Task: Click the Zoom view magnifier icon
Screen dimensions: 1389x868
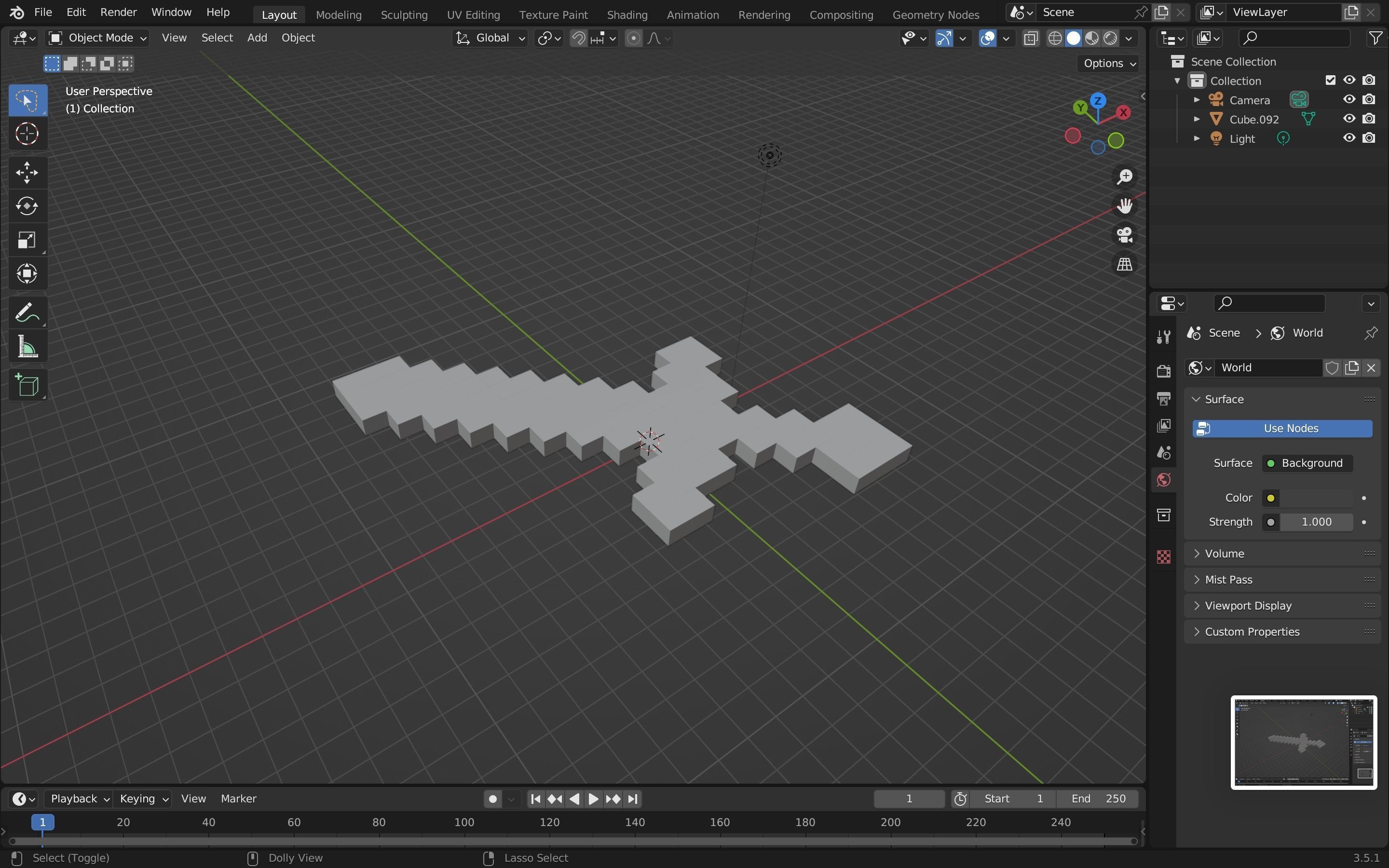Action: [1124, 177]
